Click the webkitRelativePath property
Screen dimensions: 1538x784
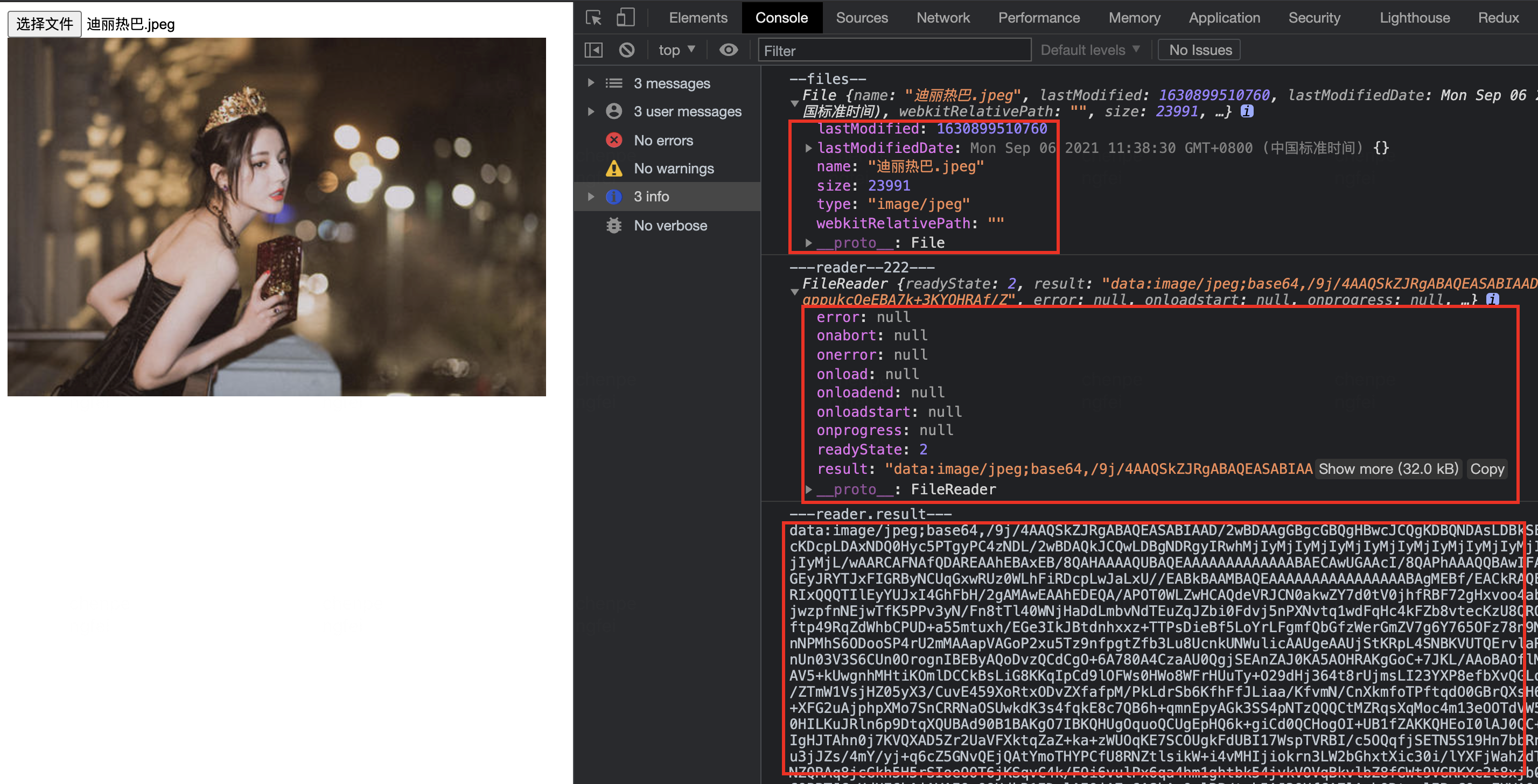point(910,223)
